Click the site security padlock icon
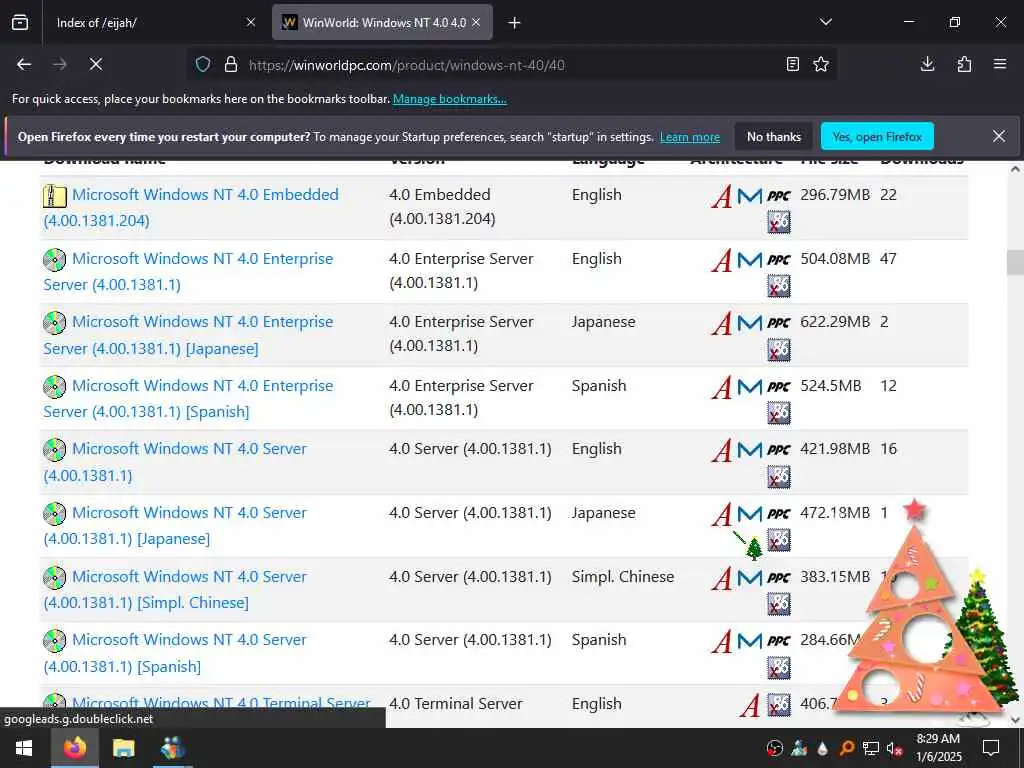This screenshot has width=1024, height=768. (231, 64)
